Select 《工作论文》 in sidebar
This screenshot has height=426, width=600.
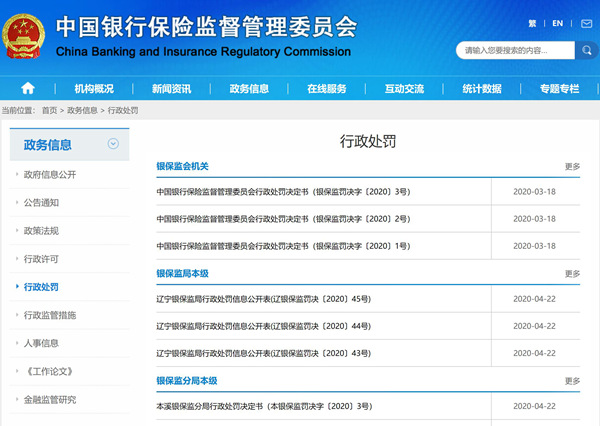[49, 371]
